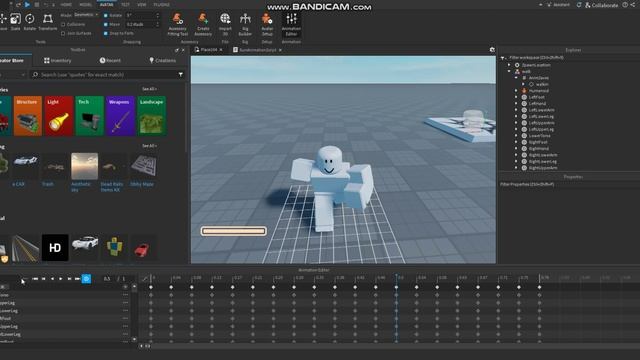Open the Creations tab in Toolbox
This screenshot has height=360, width=640.
tap(162, 60)
